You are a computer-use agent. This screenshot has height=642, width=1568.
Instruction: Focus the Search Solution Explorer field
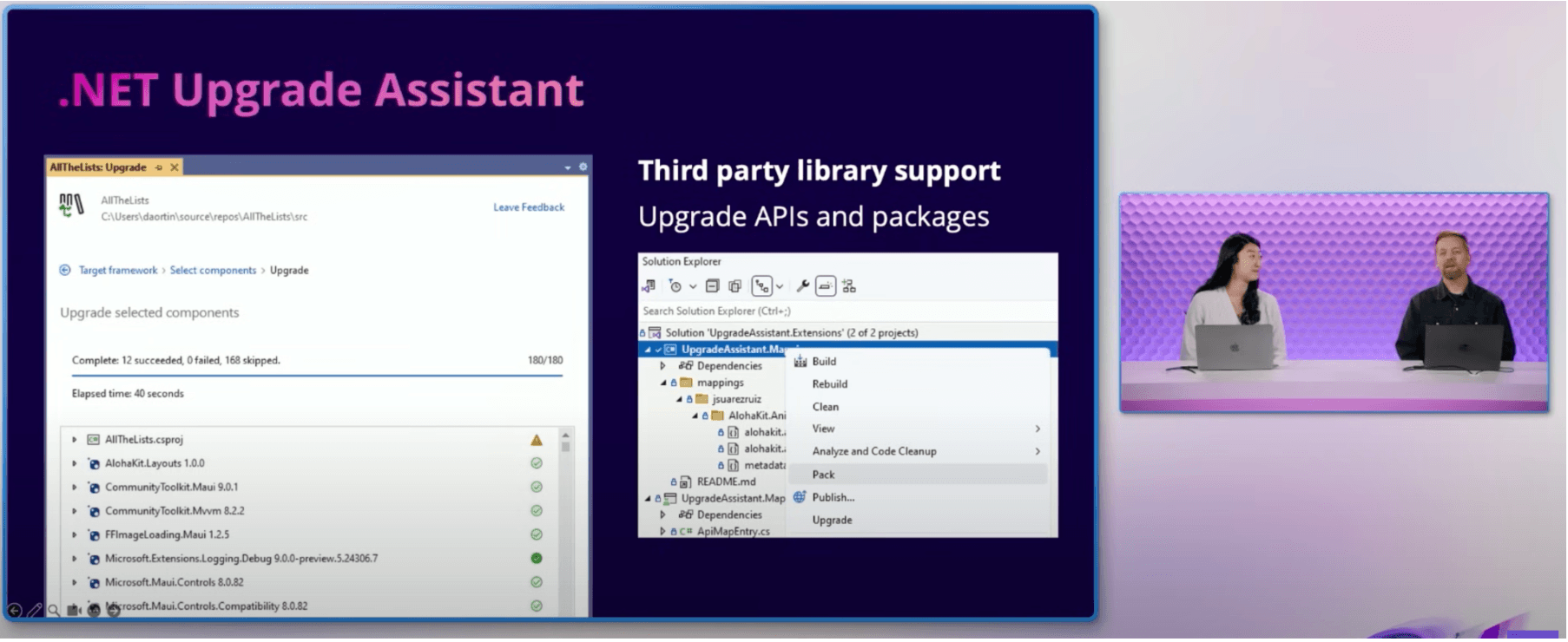[x=847, y=311]
